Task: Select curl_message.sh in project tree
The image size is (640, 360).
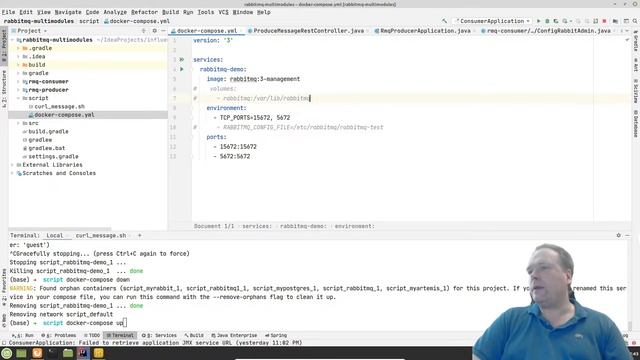Action: pyautogui.click(x=60, y=107)
